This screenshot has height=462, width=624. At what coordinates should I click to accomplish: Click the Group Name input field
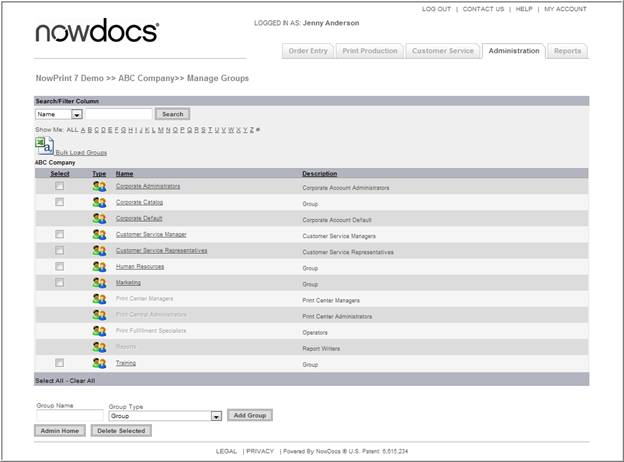click(68, 416)
